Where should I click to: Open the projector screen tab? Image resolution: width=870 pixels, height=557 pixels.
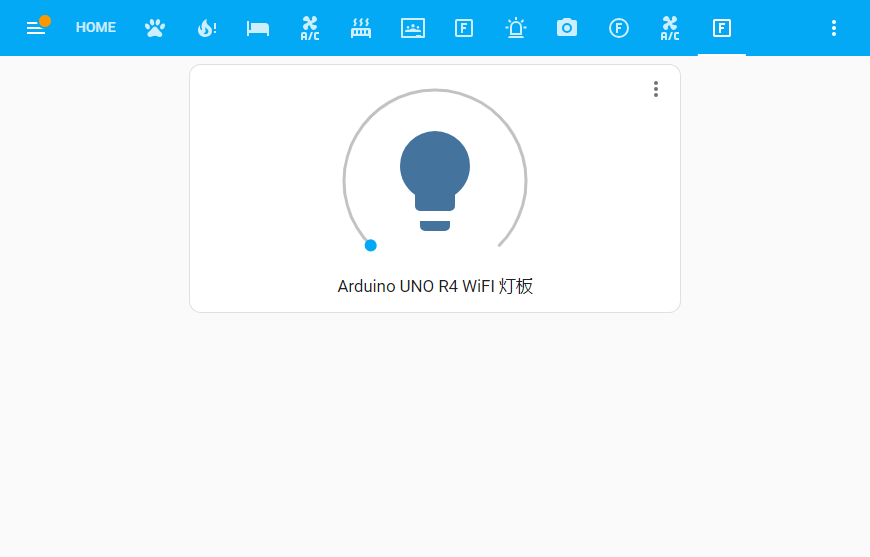[413, 28]
